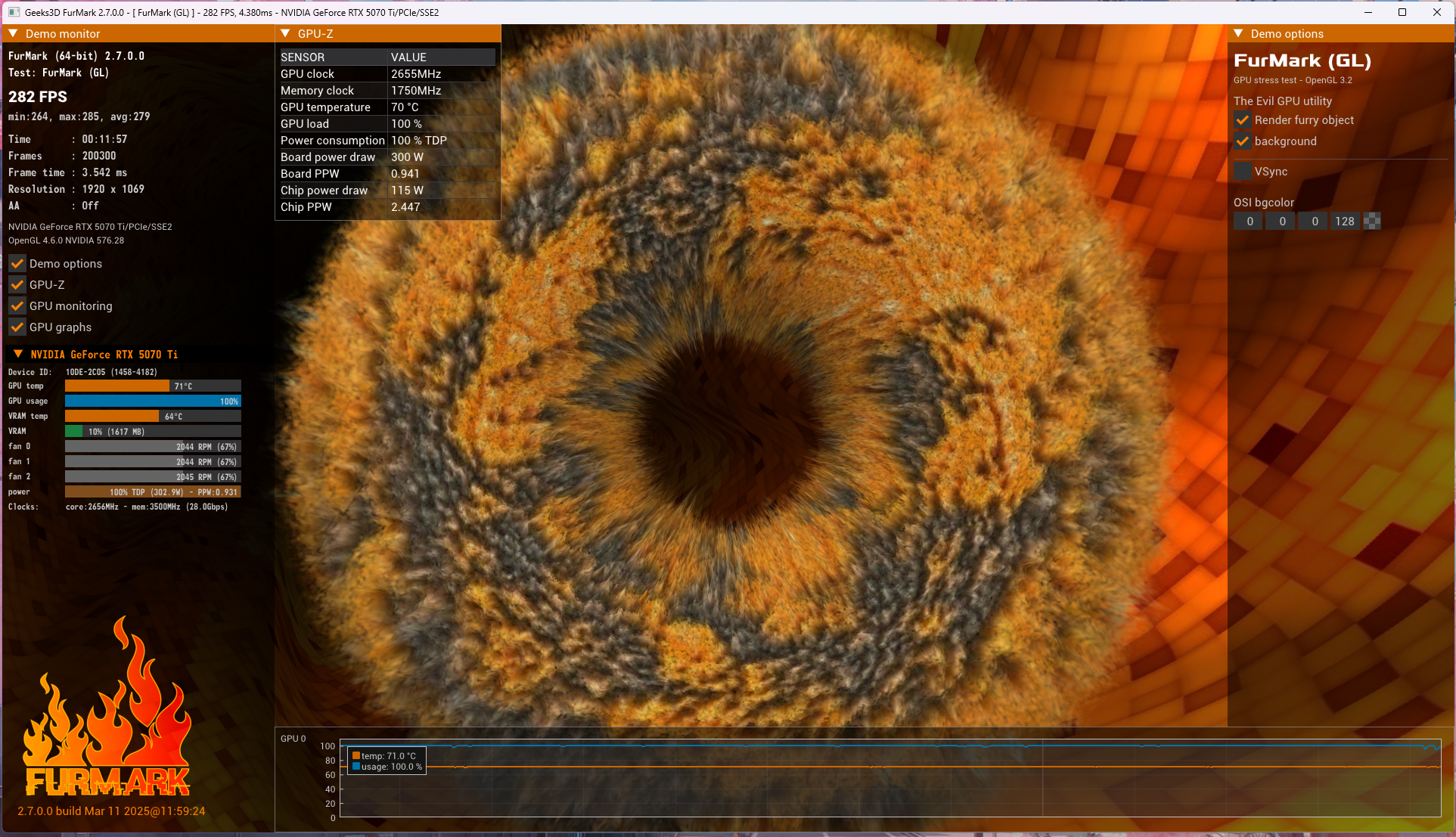
Task: Collapse the Demo monitor panel
Action: [13, 33]
